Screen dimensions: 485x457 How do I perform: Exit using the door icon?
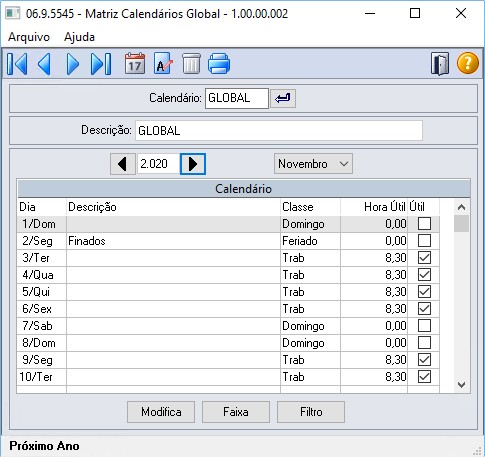coord(440,63)
